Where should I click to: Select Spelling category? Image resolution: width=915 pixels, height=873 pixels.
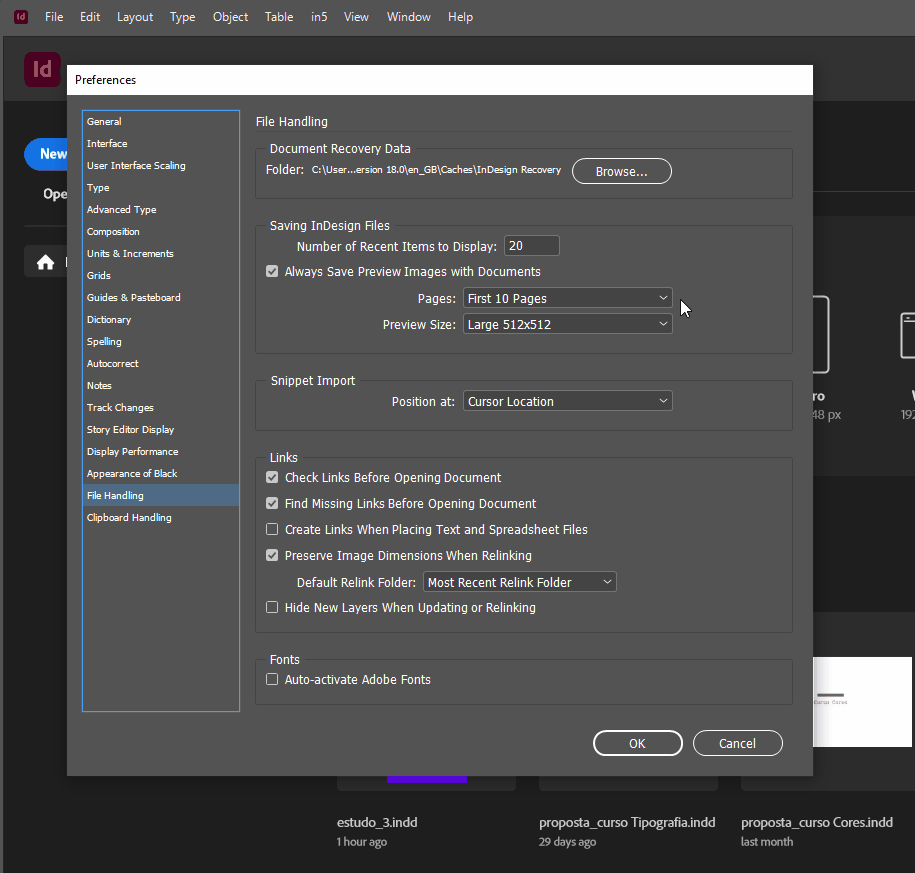click(160, 341)
